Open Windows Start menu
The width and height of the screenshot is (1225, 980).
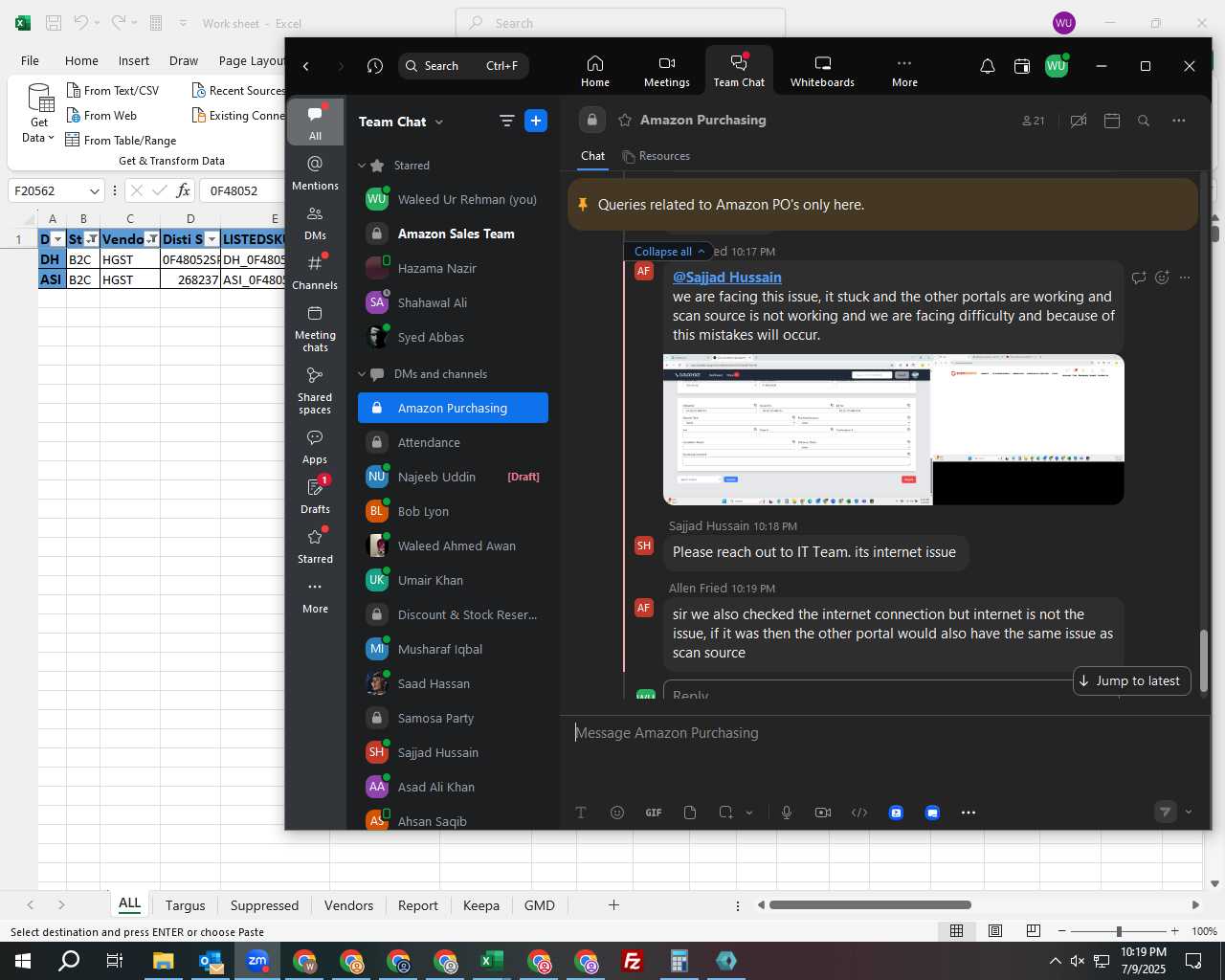(23, 961)
